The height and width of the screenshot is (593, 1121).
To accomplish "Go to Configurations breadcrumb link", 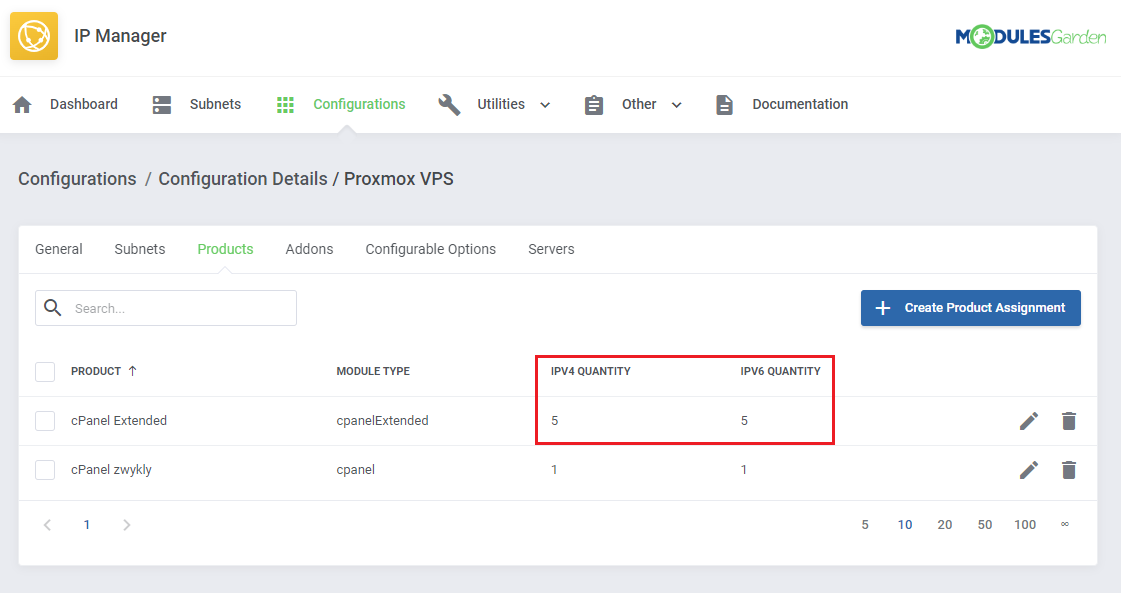I will (77, 179).
